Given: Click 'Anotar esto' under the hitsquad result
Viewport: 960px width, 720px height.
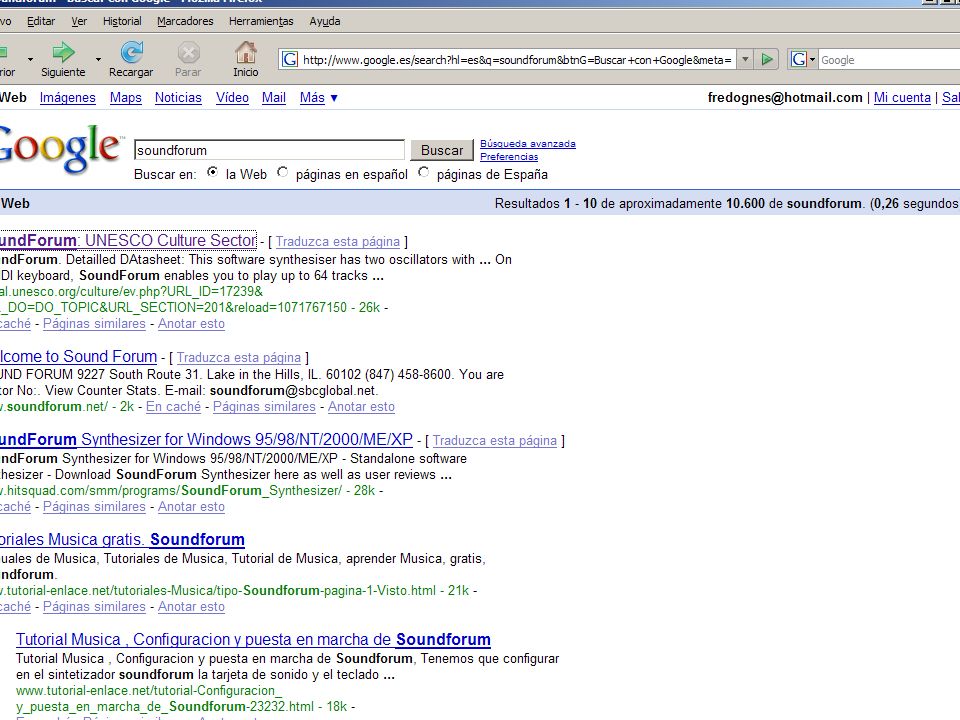Looking at the screenshot, I should 191,506.
